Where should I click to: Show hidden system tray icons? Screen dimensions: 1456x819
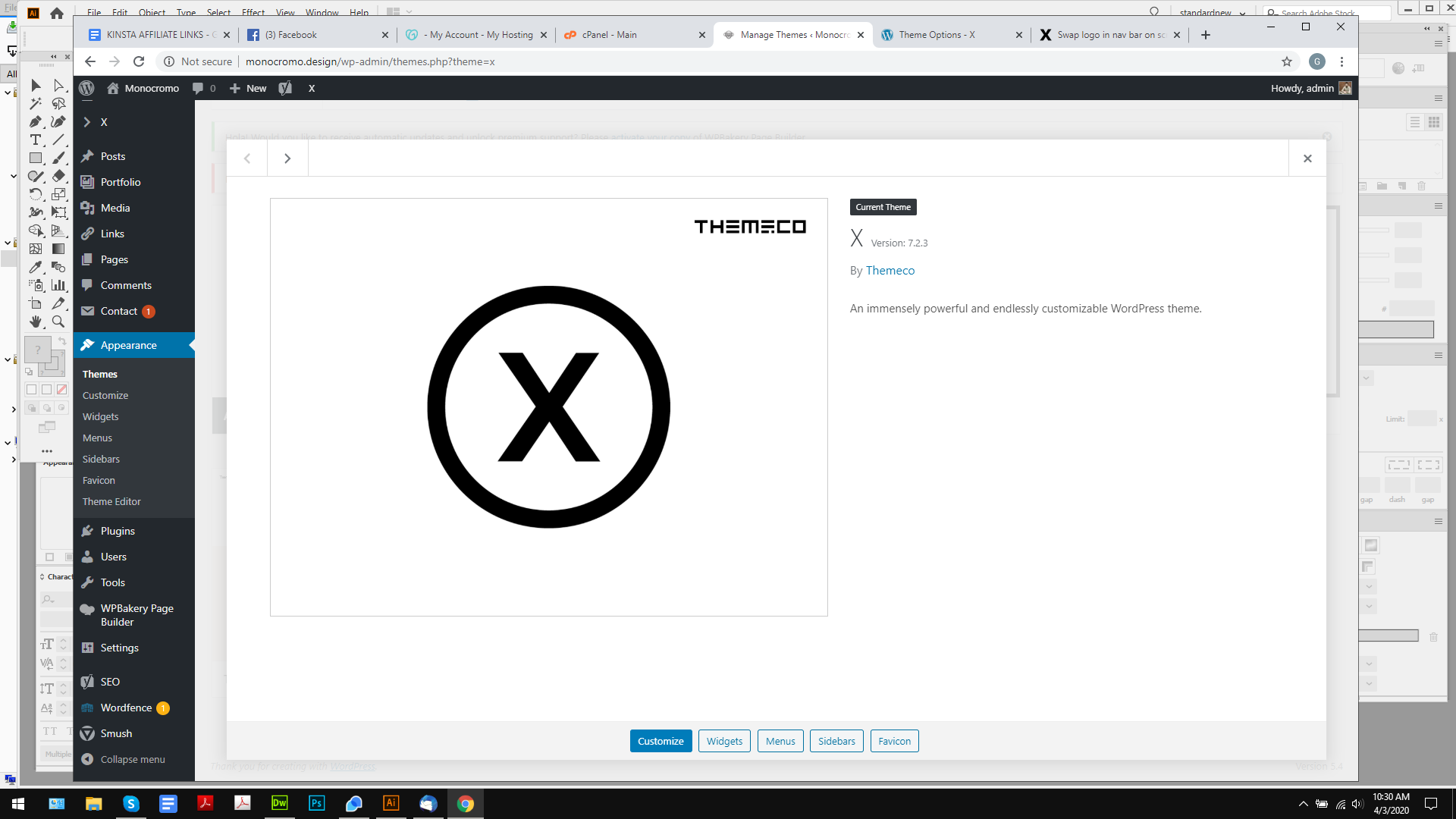pos(1303,804)
